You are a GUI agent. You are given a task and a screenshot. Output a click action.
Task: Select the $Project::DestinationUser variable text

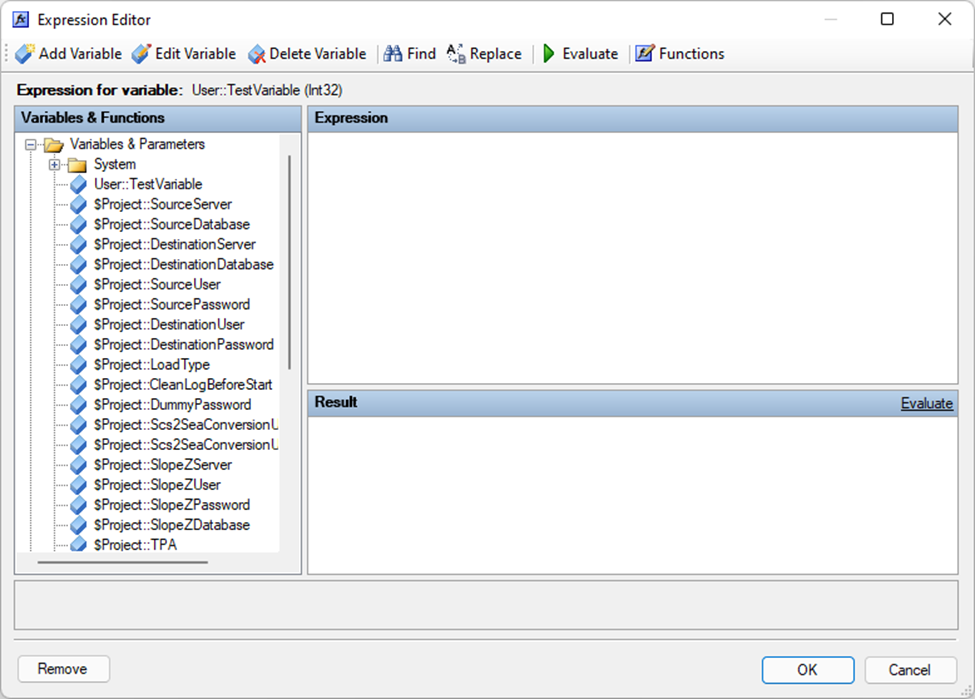pyautogui.click(x=169, y=325)
